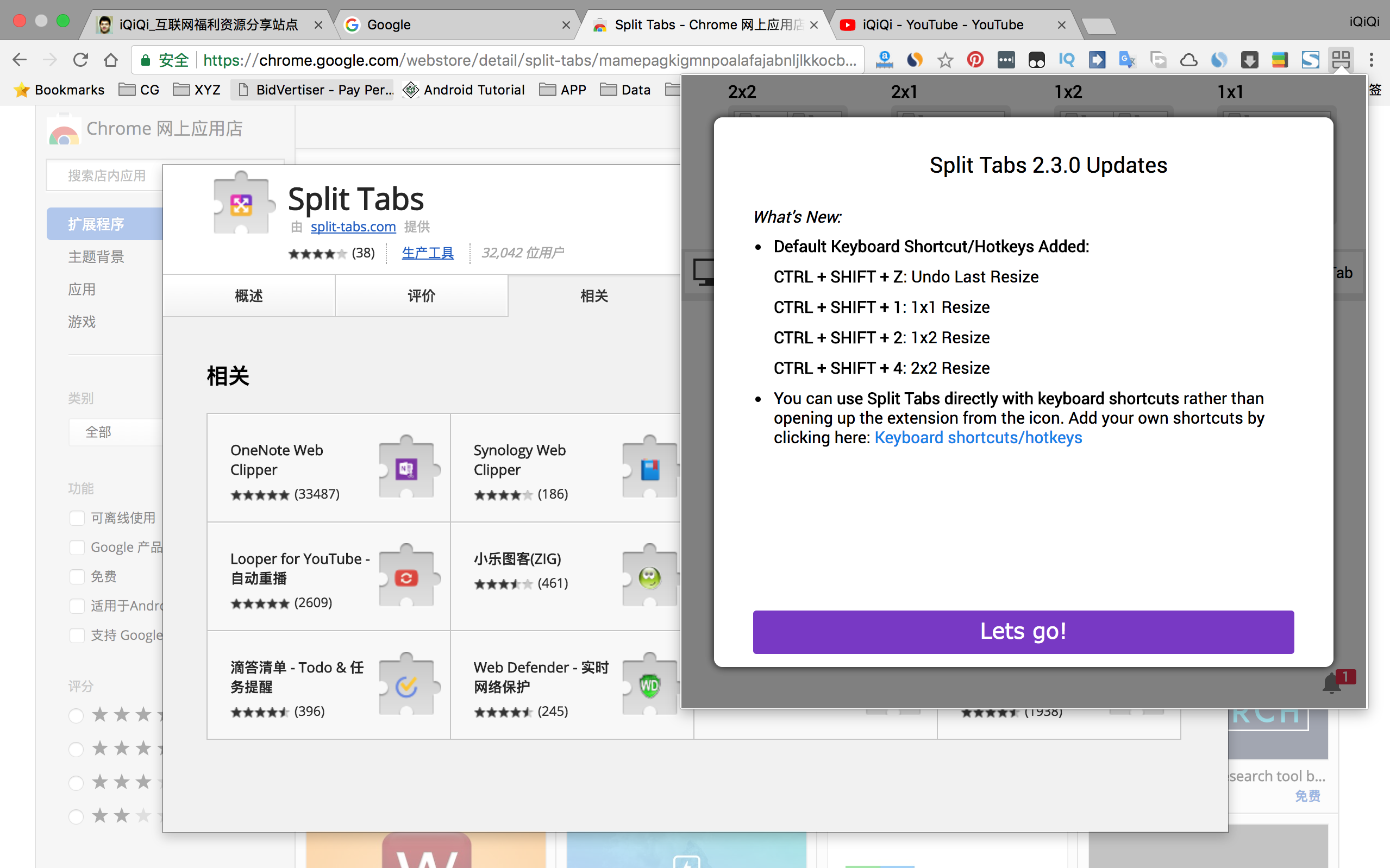This screenshot has width=1390, height=868.
Task: Select 游戏 in the store sidebar
Action: [82, 322]
